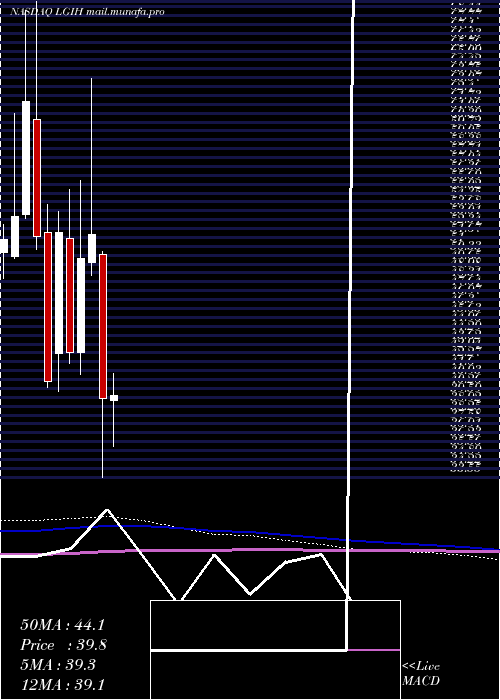Click the tallest red candlestick body
The height and width of the screenshot is (700, 500).
pos(48,307)
